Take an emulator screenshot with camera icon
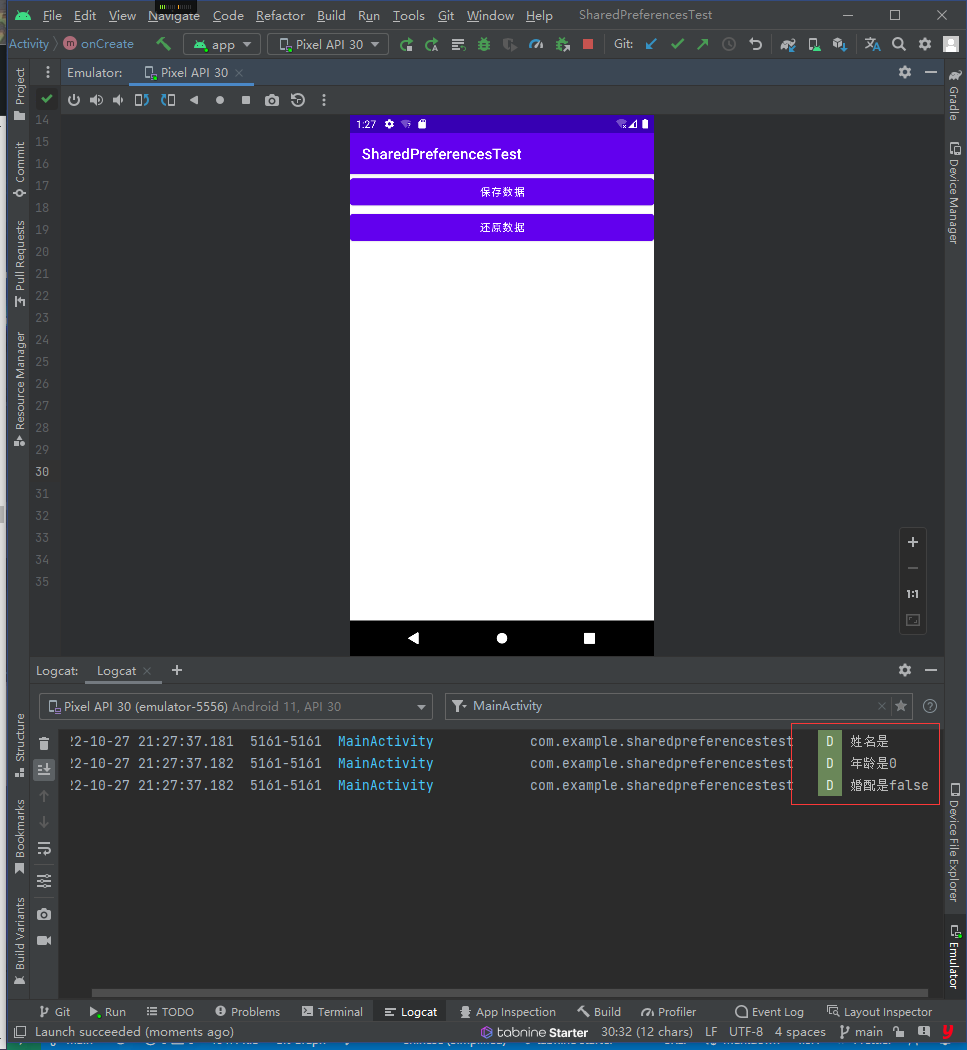Image resolution: width=967 pixels, height=1050 pixels. (272, 100)
